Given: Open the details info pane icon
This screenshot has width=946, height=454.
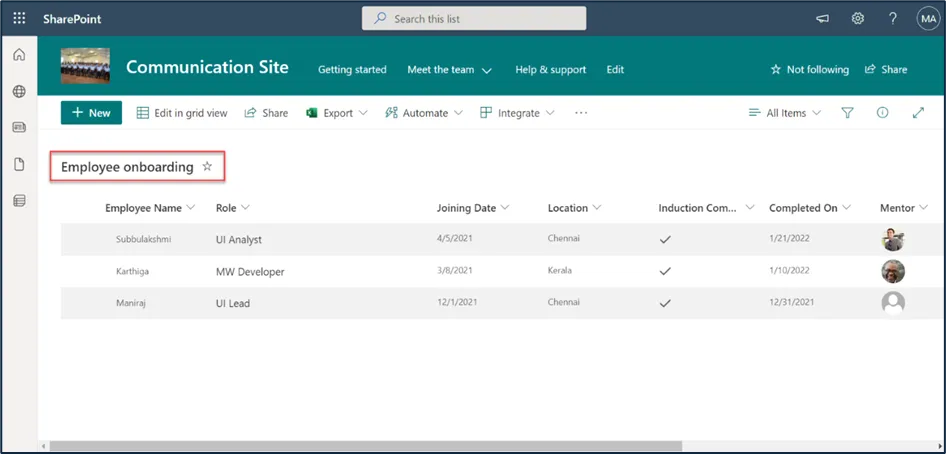Looking at the screenshot, I should tap(882, 113).
